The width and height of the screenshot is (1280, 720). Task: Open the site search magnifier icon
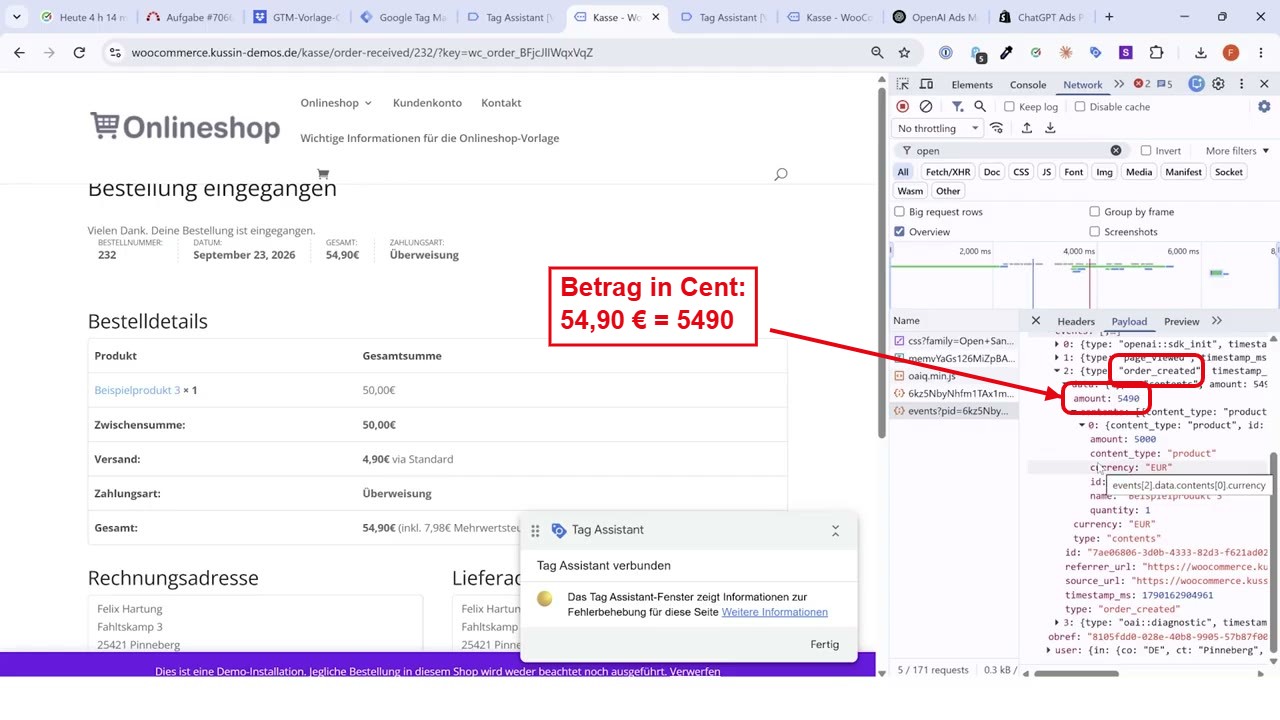(781, 174)
